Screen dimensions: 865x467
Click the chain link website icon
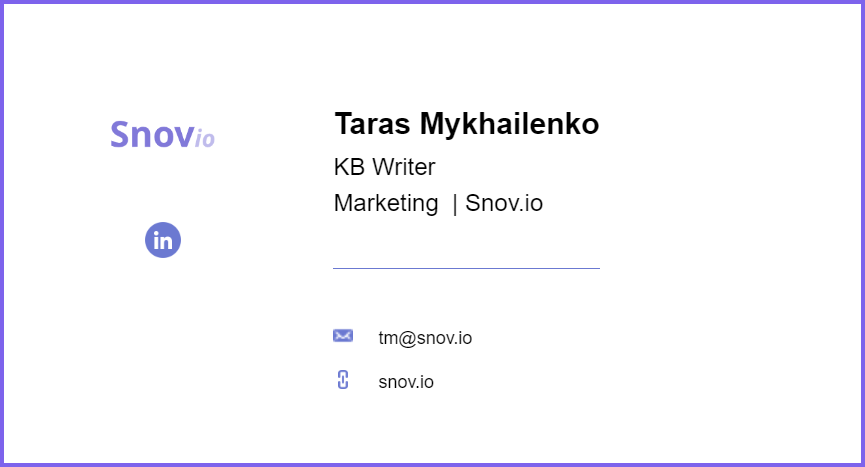click(x=343, y=380)
